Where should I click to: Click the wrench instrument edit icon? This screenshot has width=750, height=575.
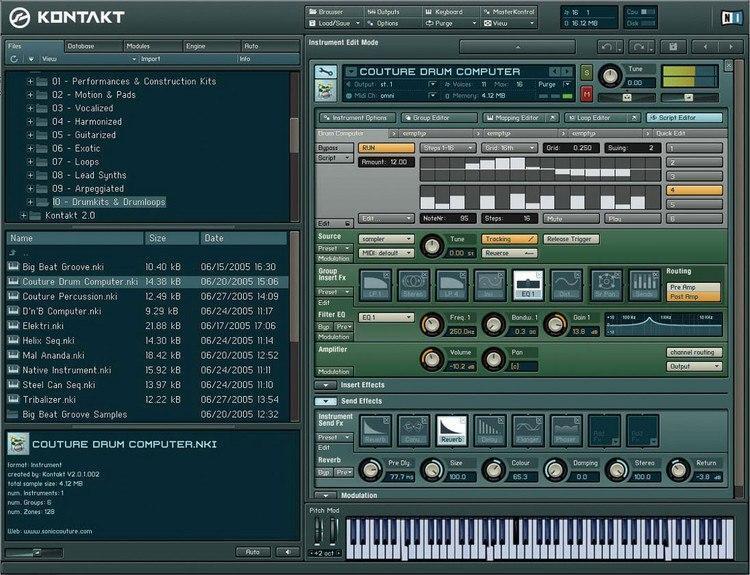pyautogui.click(x=324, y=72)
